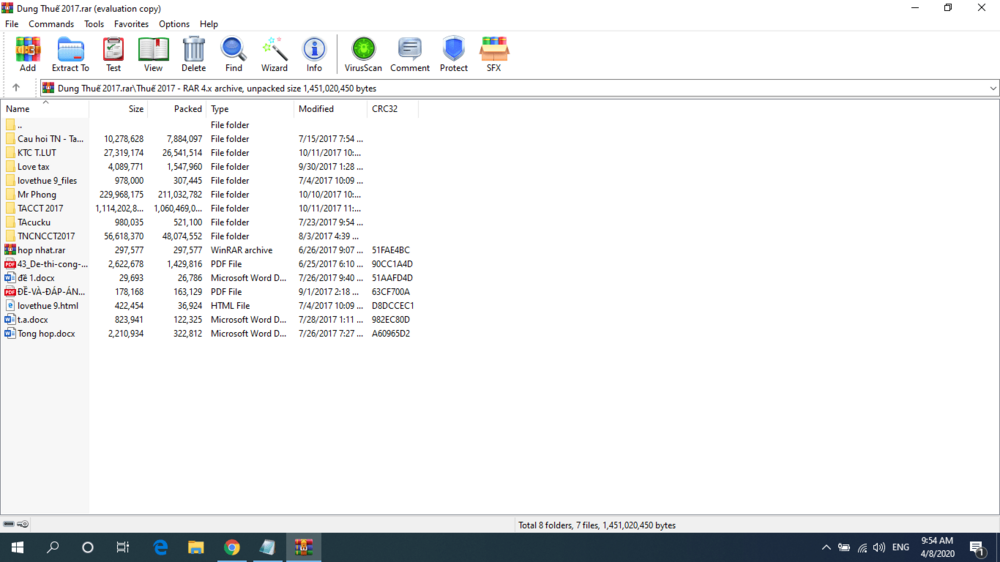The width and height of the screenshot is (1000, 562).
Task: Click the WinRAR taskbar icon
Action: click(304, 547)
